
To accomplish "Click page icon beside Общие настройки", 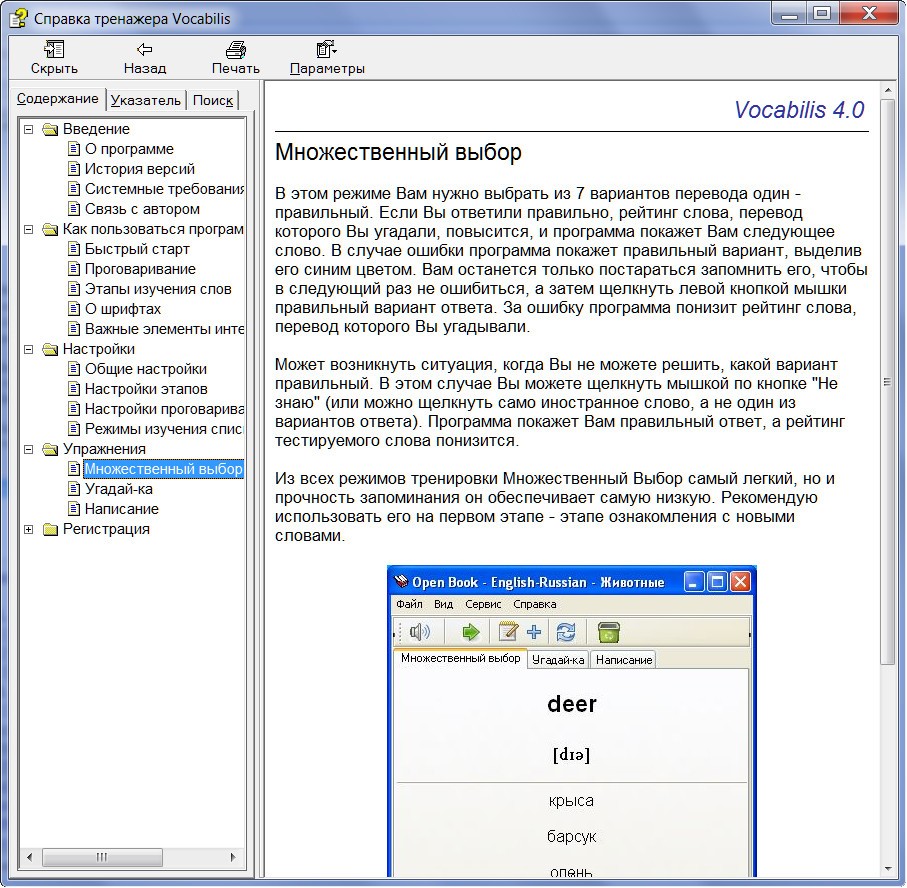I will [x=73, y=369].
